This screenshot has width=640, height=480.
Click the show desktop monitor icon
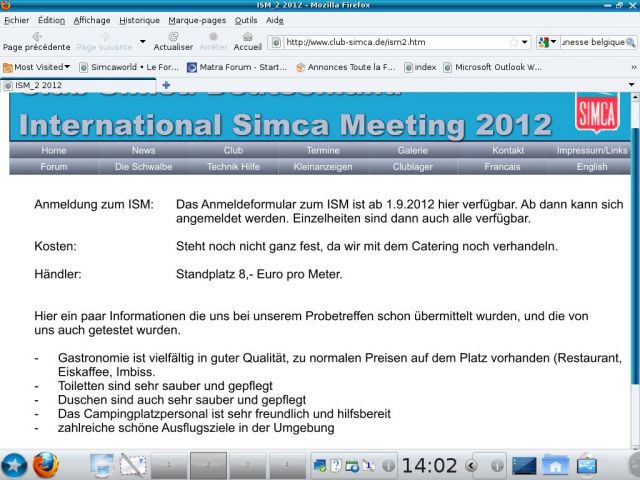102,465
